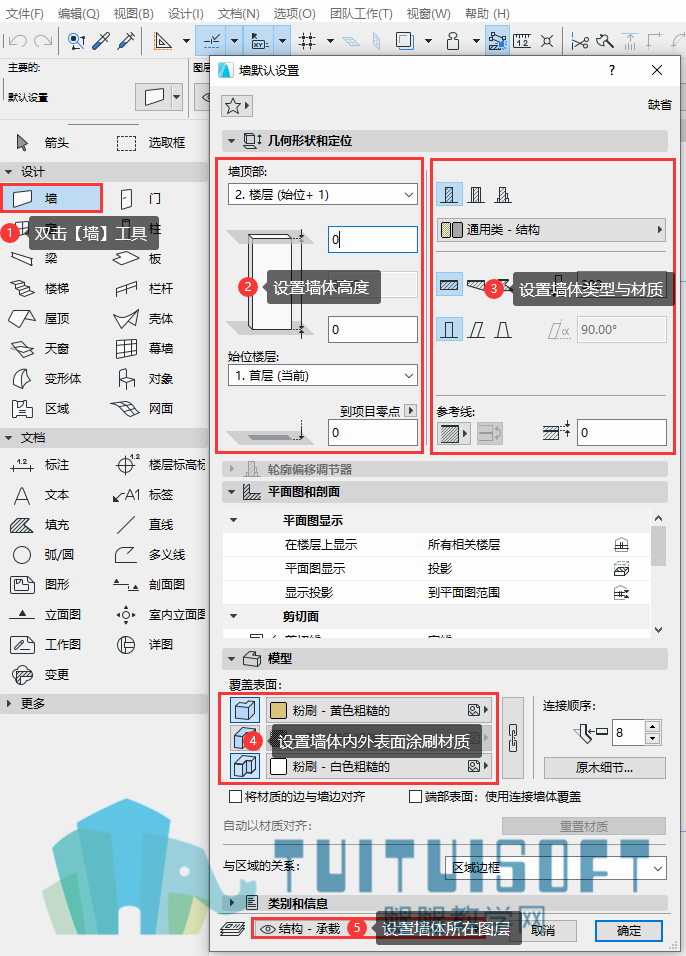Open the 团队工作(T) menu
This screenshot has width=686, height=956.
click(x=361, y=13)
